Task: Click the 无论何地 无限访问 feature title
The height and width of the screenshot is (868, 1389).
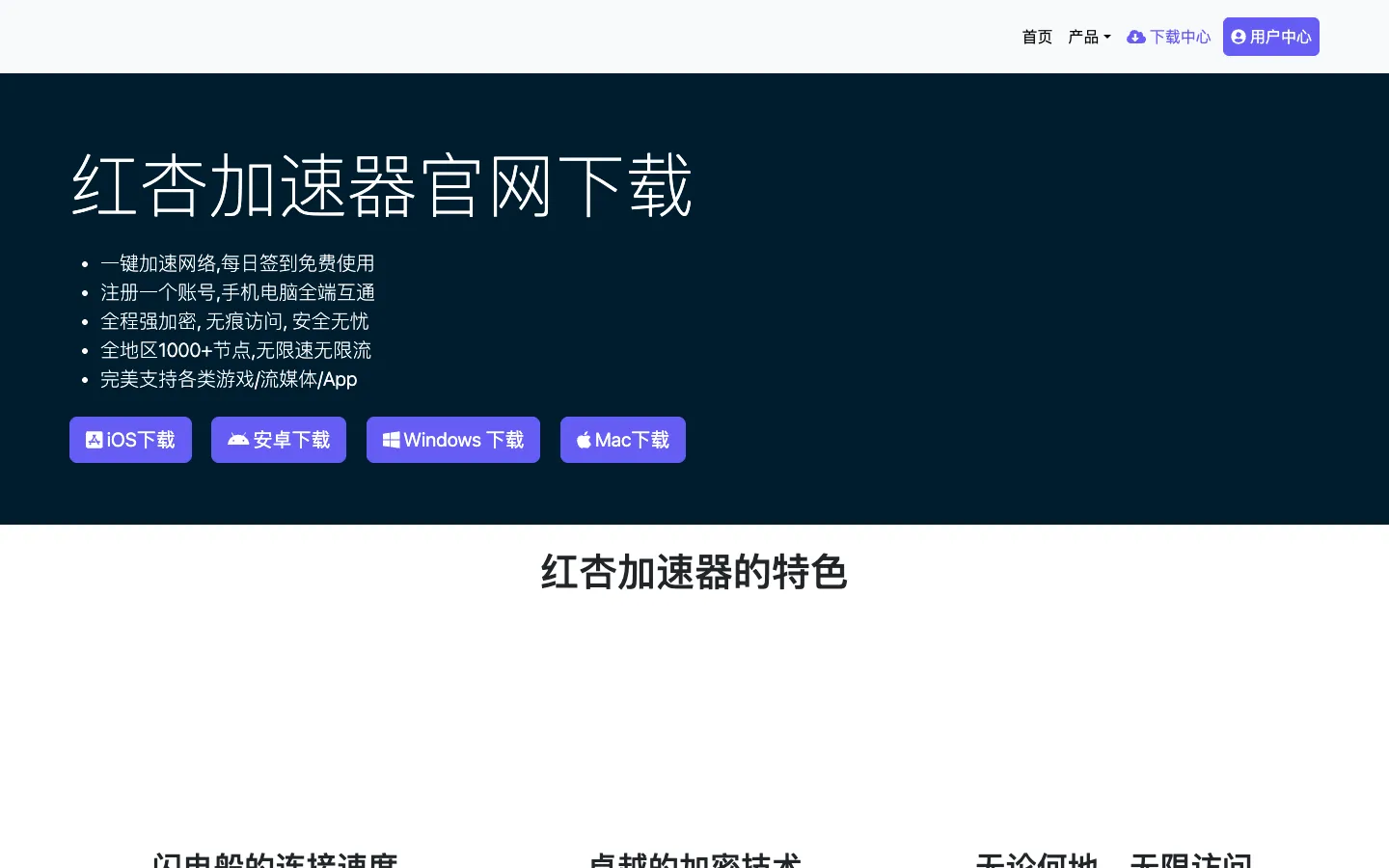Action: (x=1114, y=859)
